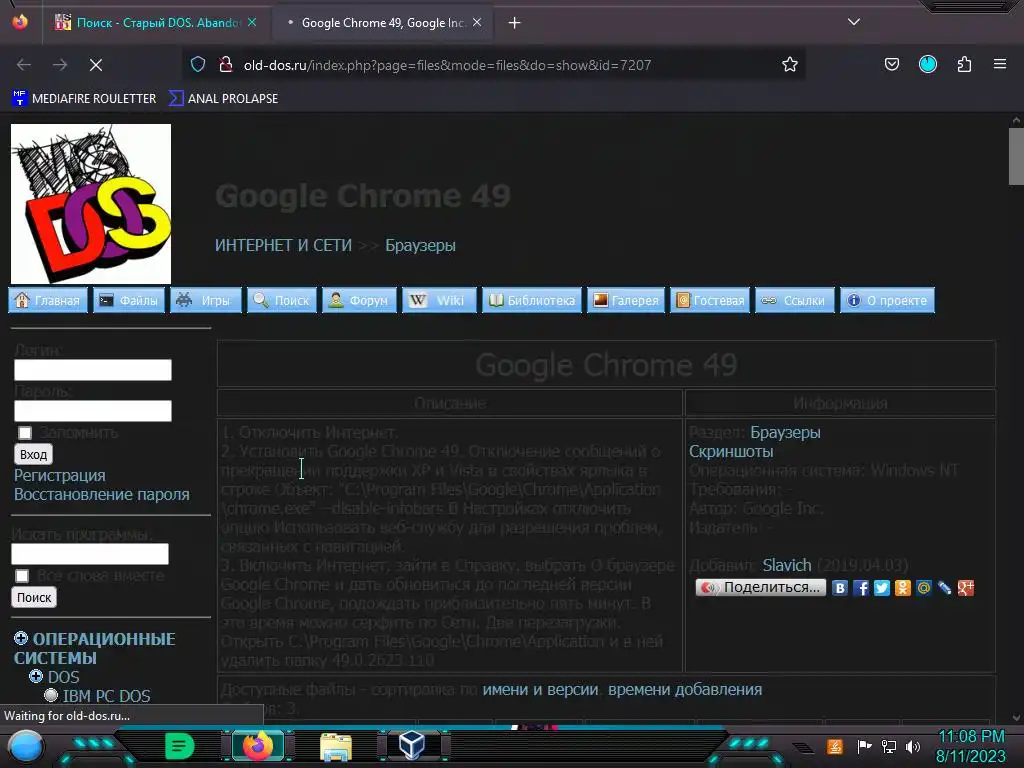Stop loading the page with X button
1024x768 pixels.
pyautogui.click(x=95, y=65)
